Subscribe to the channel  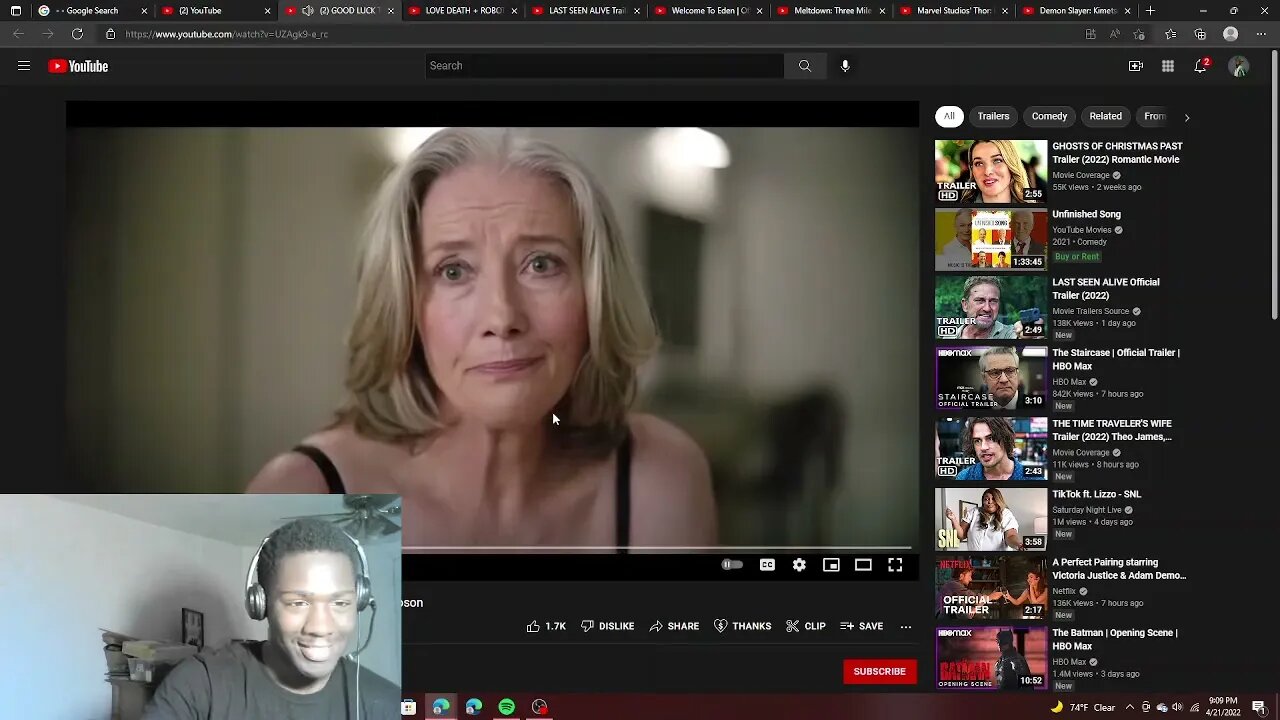[x=880, y=671]
